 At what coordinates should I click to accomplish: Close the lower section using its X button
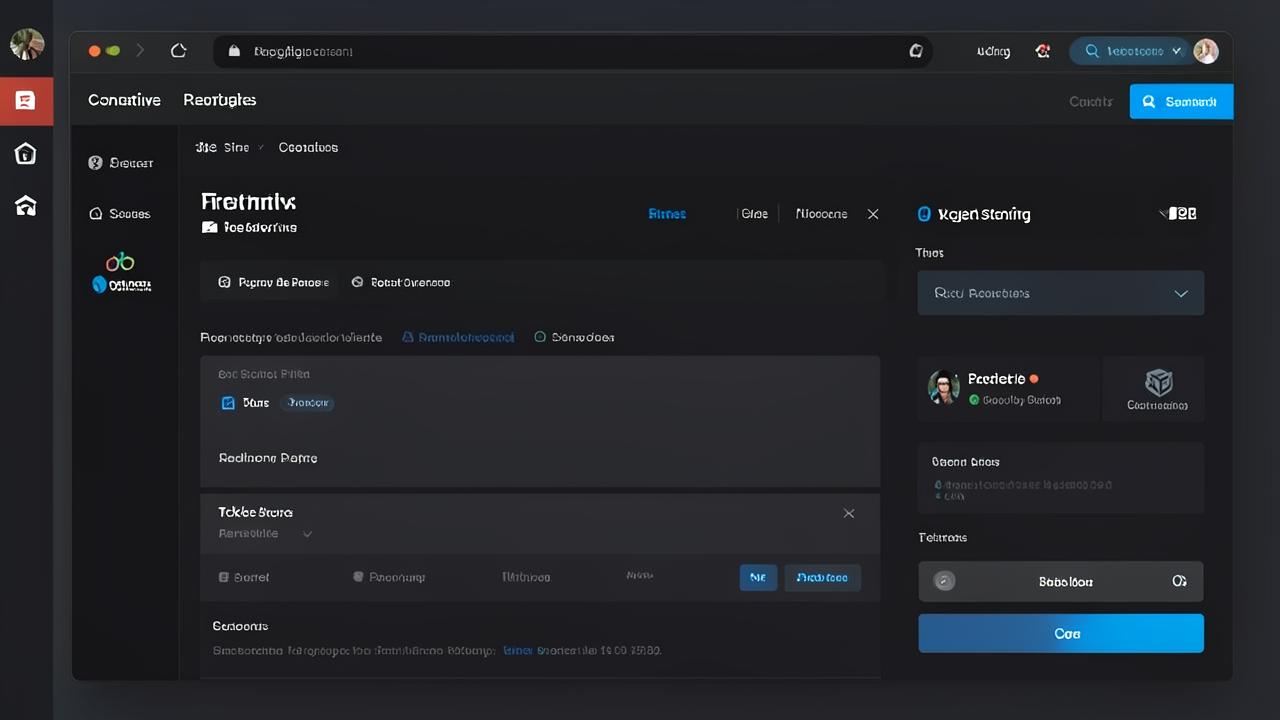point(849,513)
